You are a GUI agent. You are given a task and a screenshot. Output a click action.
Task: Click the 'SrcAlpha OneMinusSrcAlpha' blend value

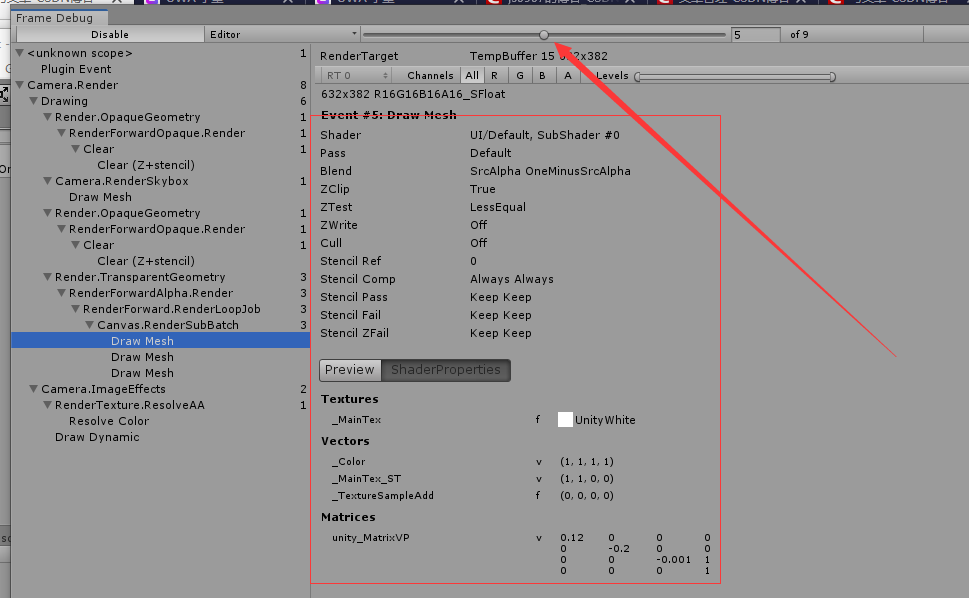click(550, 171)
